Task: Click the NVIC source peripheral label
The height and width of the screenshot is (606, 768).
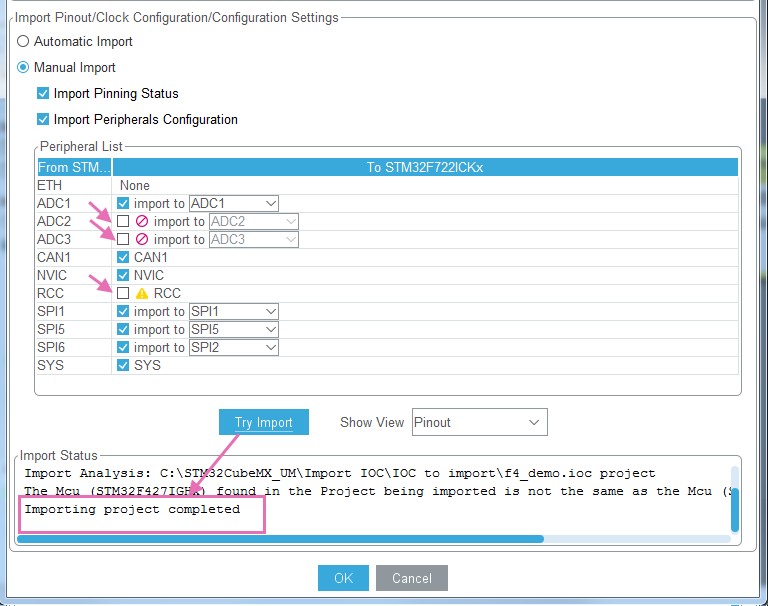Action: 51,275
